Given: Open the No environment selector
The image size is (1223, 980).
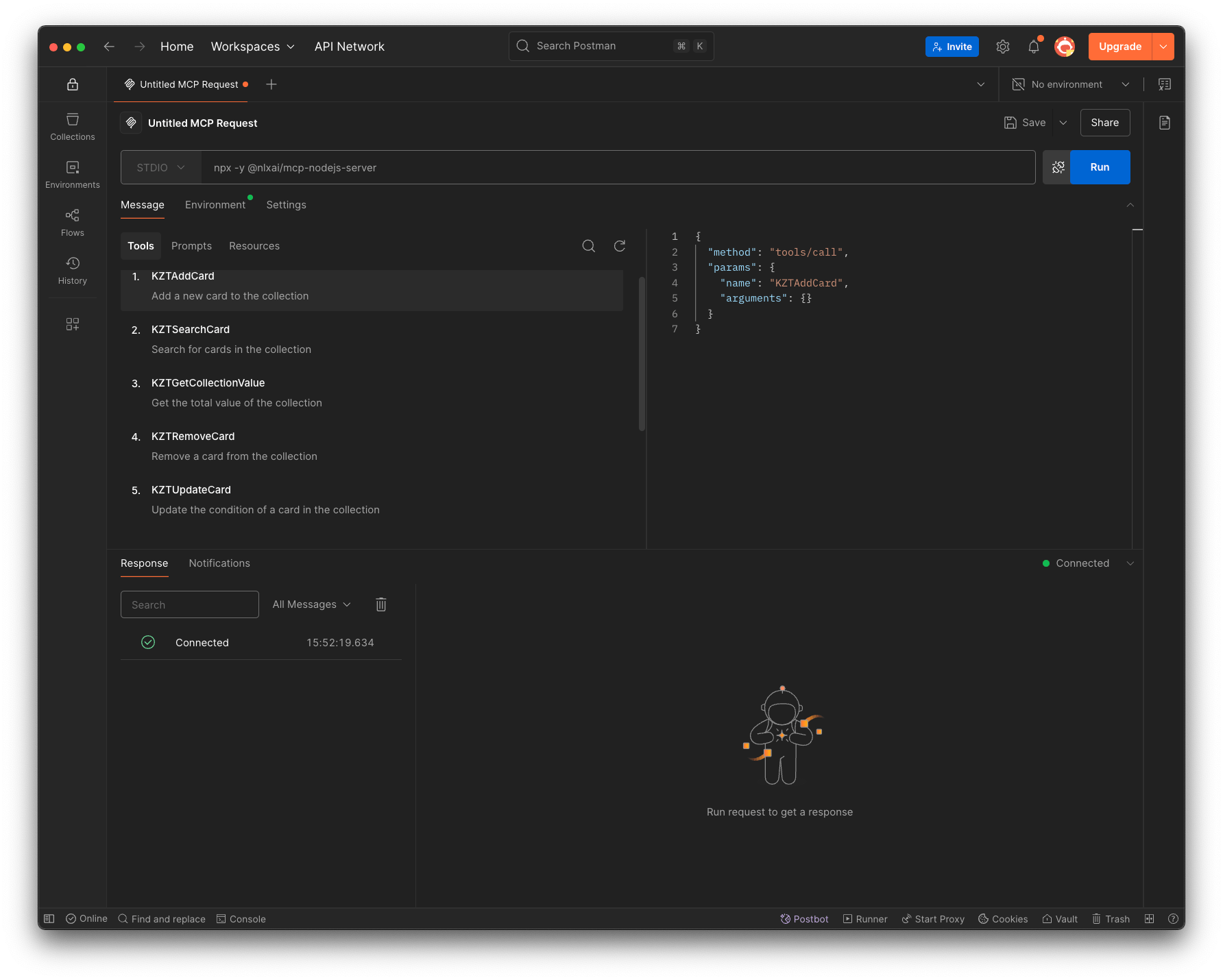Looking at the screenshot, I should coord(1071,84).
